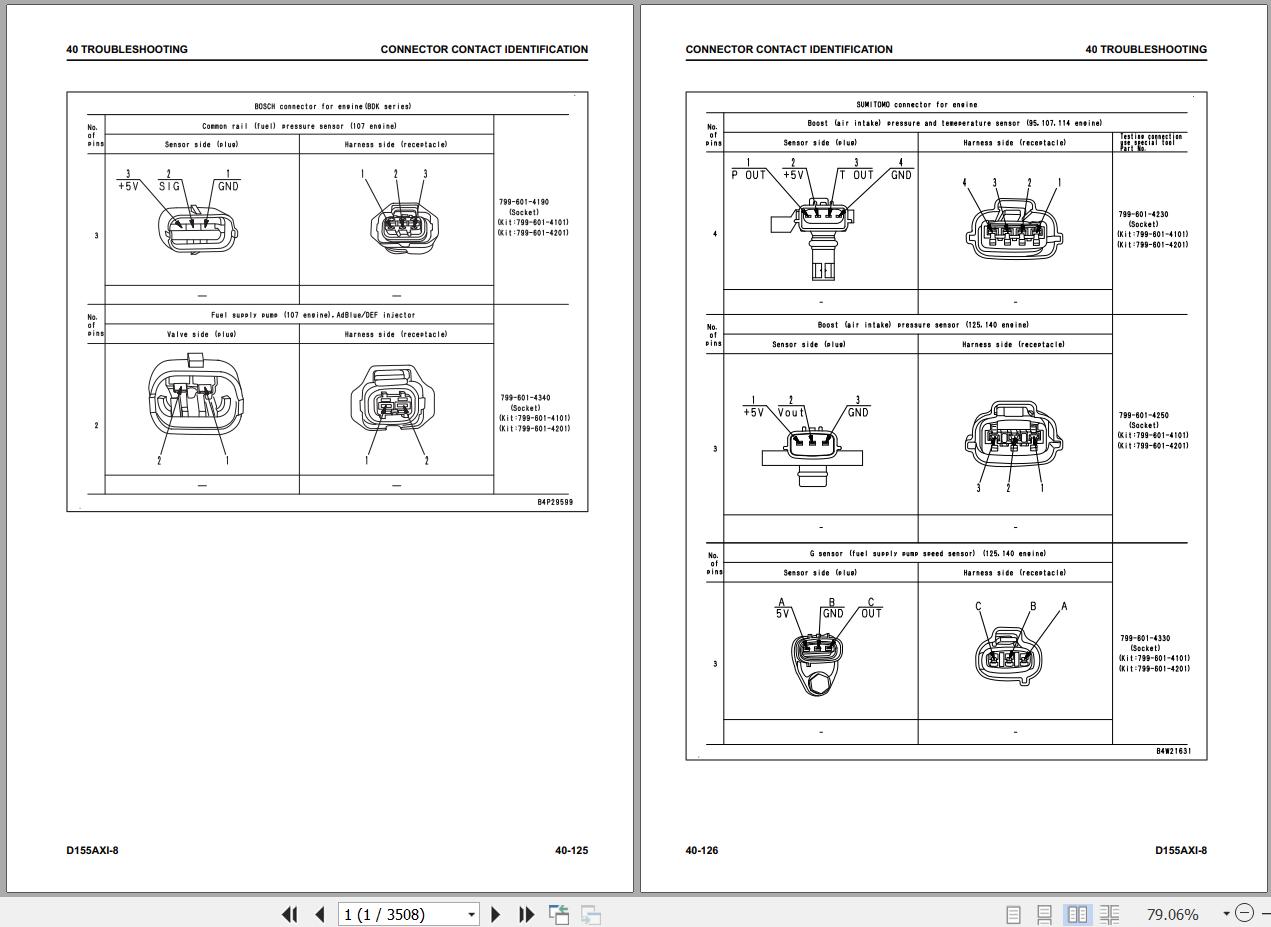Go forward to the next view
Image resolution: width=1271 pixels, height=927 pixels.
click(591, 914)
